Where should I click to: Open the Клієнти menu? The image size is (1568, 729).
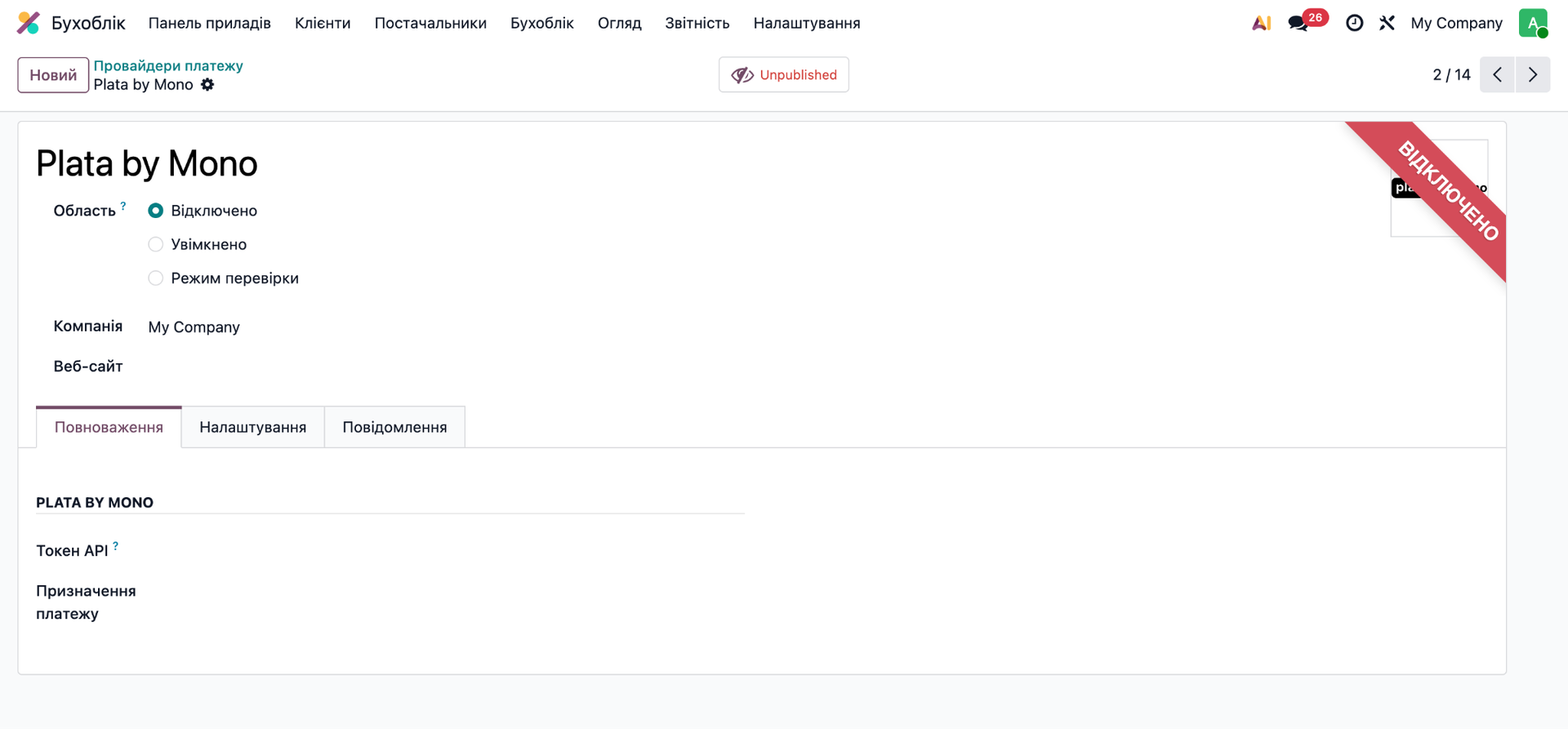tap(323, 23)
